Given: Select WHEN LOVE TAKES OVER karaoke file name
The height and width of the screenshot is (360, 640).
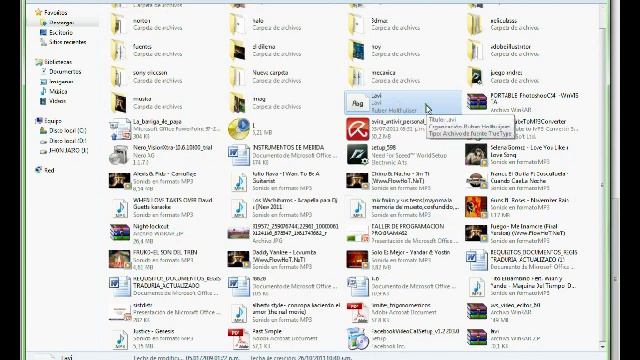Looking at the screenshot, I should click(x=172, y=204).
